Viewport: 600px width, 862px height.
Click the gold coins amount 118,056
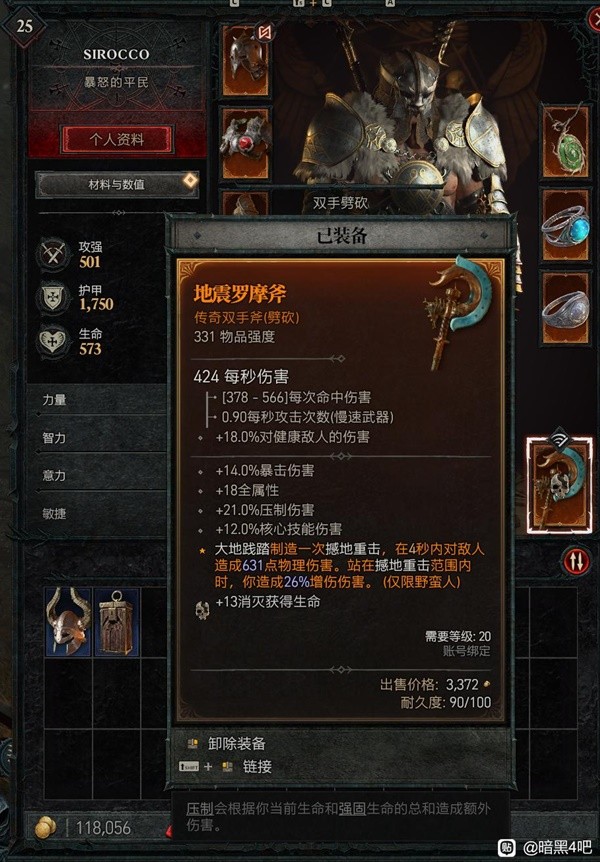(103, 827)
